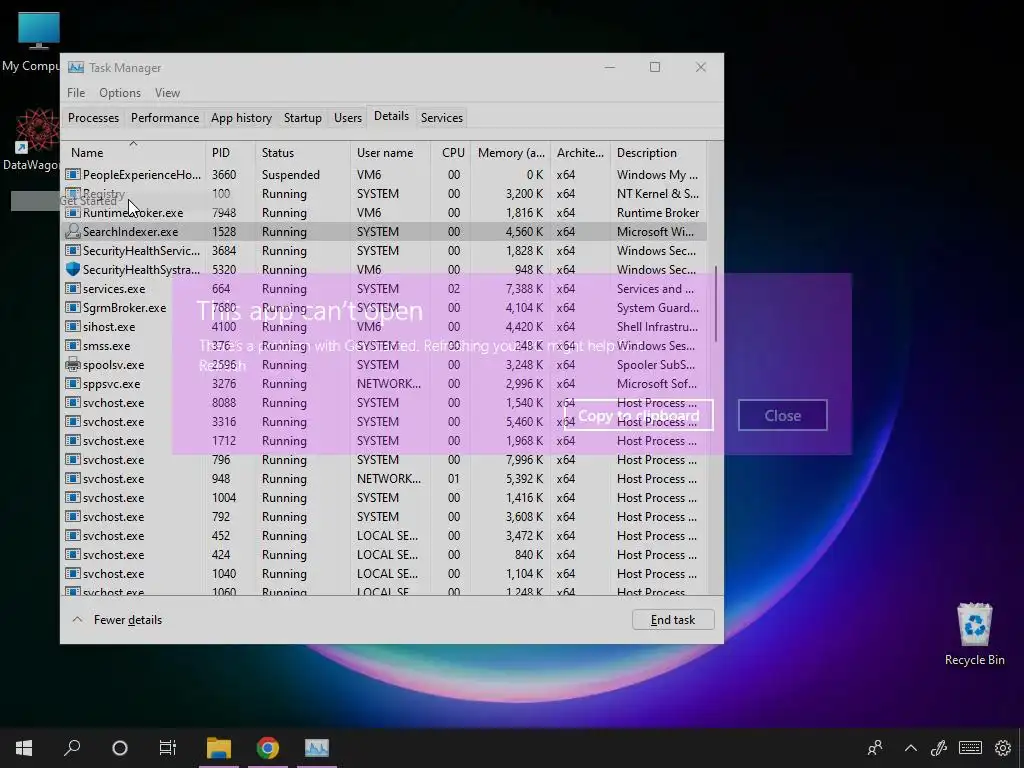Sort by the CPU column header
Viewport: 1024px width, 768px height.
(x=451, y=153)
